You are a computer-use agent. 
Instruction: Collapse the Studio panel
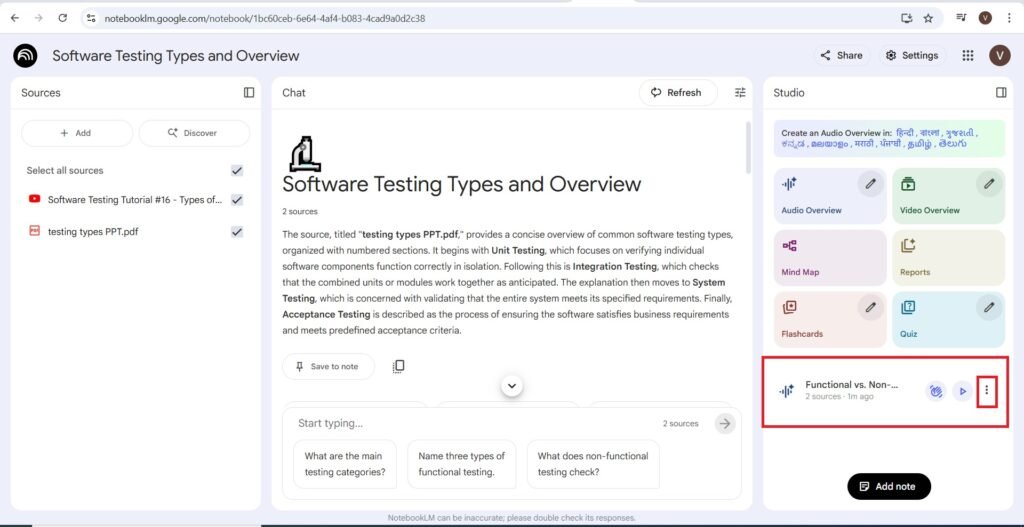[x=1001, y=93]
